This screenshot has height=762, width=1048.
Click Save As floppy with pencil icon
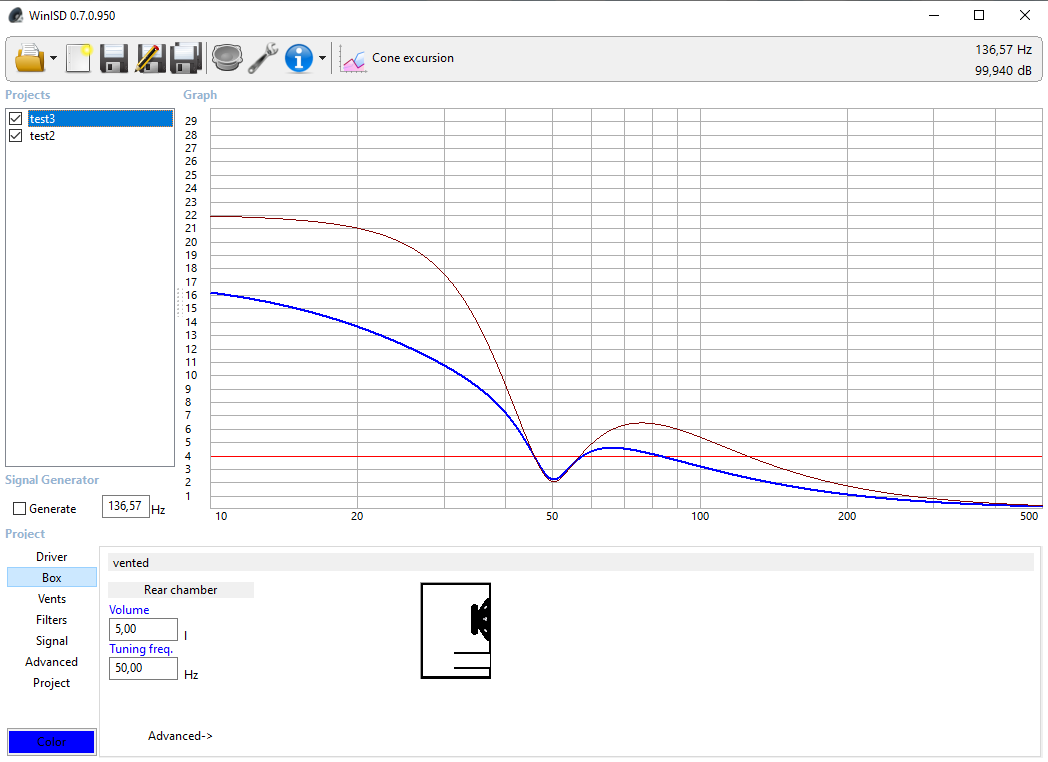click(150, 58)
